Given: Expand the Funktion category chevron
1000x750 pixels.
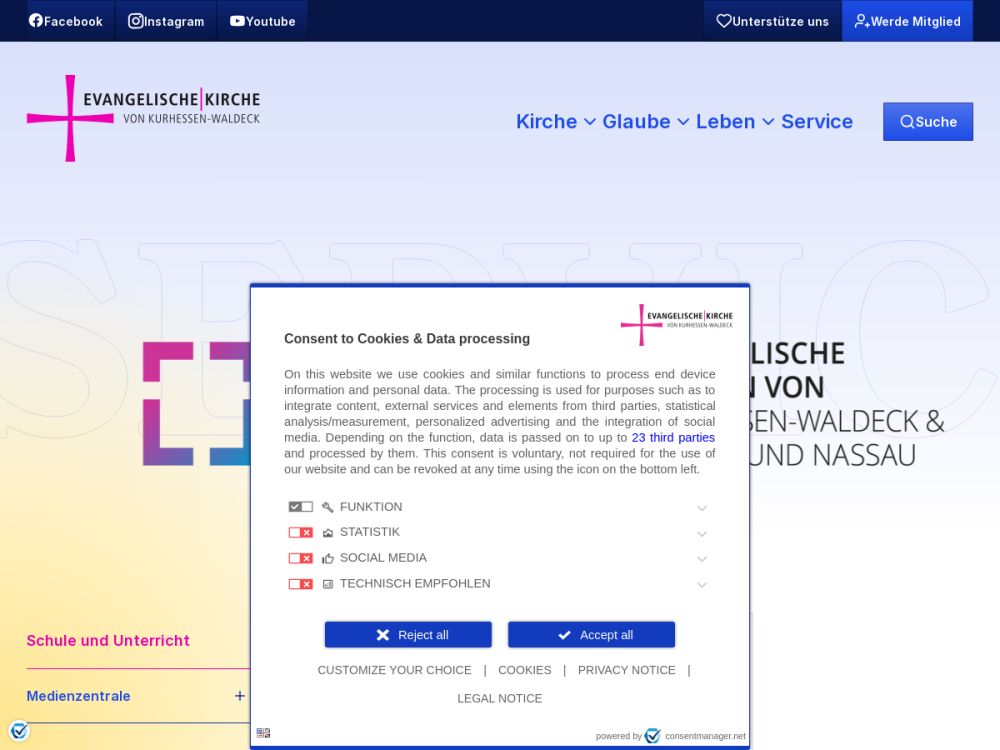Looking at the screenshot, I should point(702,508).
